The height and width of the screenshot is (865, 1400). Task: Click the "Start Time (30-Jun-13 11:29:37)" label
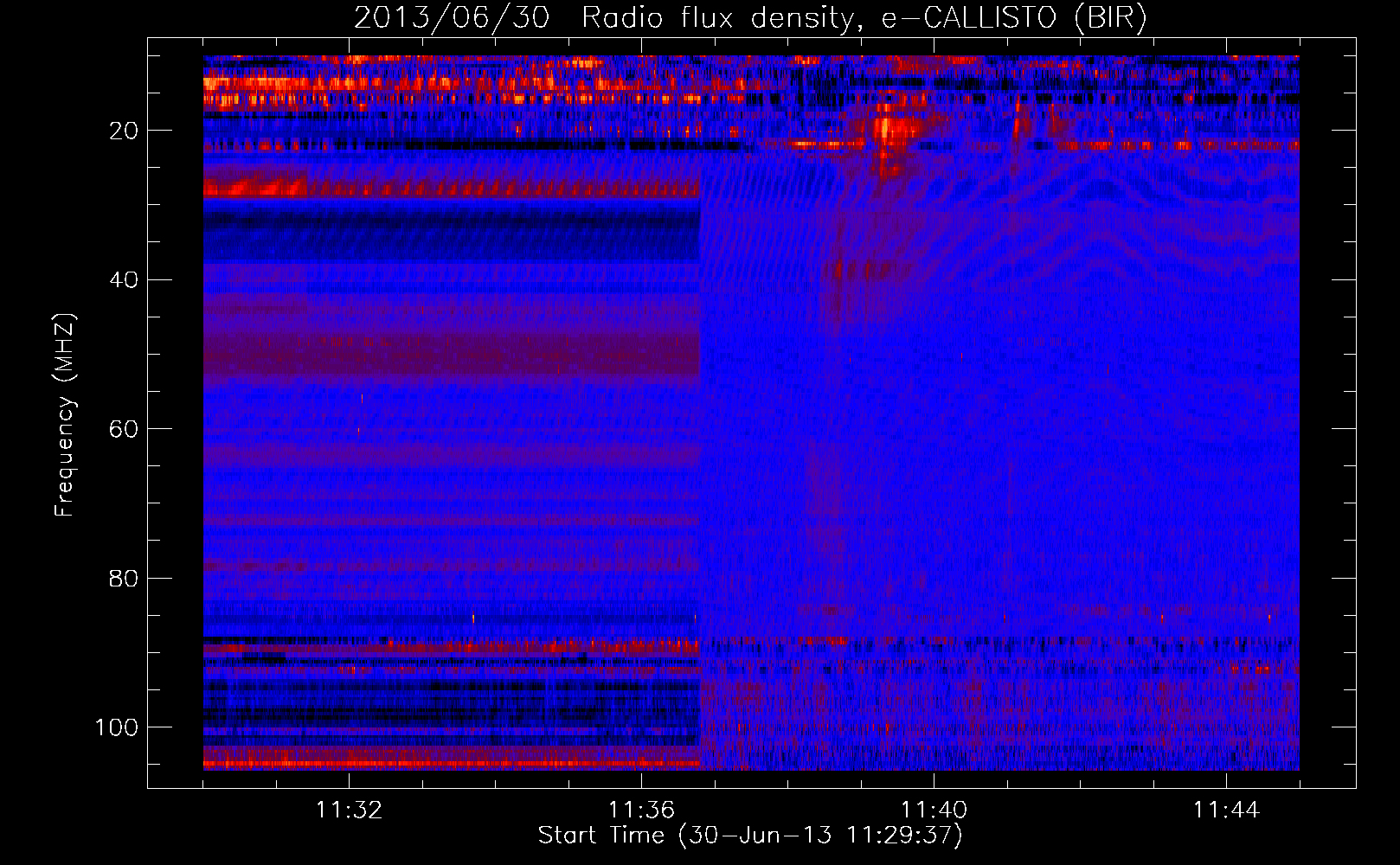750,836
